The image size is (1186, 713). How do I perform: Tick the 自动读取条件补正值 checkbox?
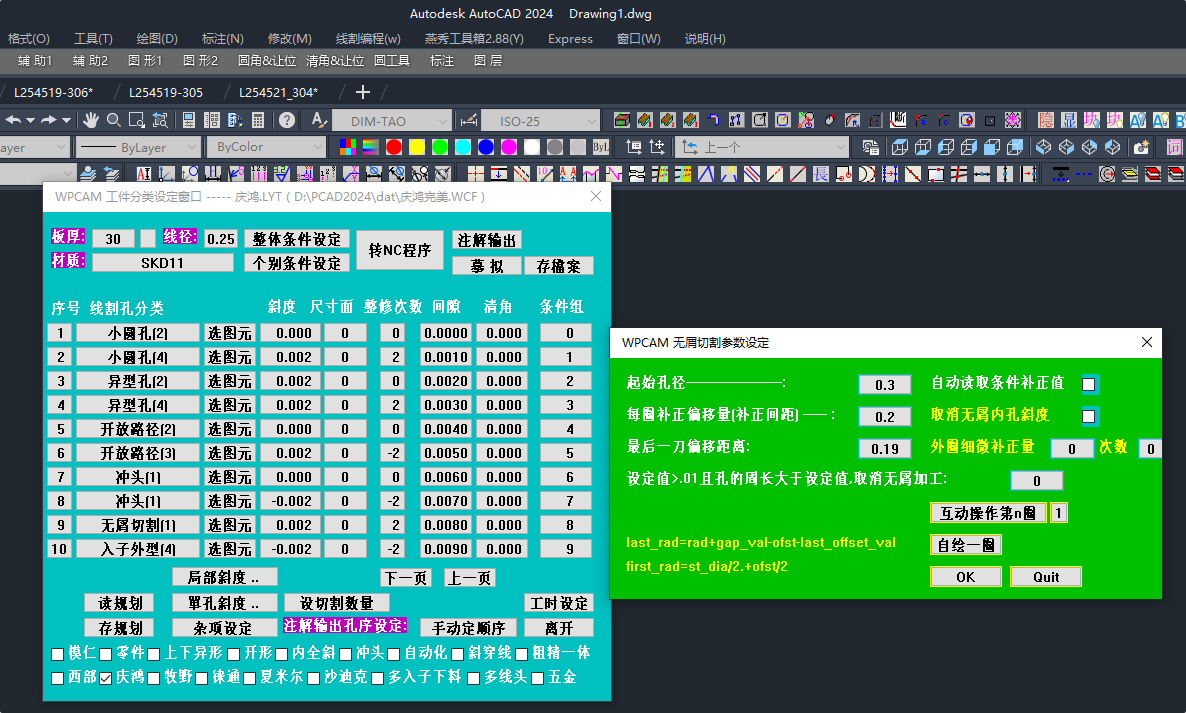[x=1088, y=384]
